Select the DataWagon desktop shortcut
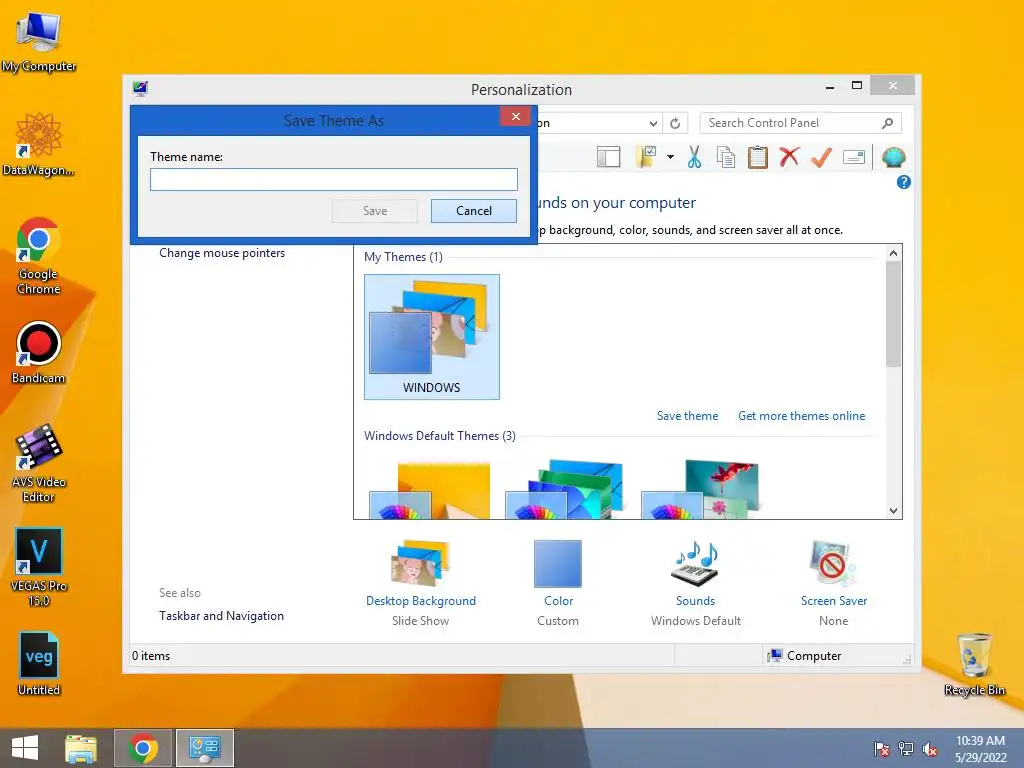 [x=39, y=145]
